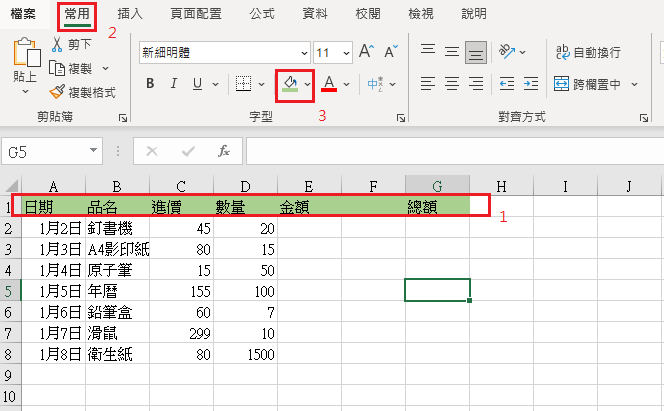This screenshot has height=411, width=664.
Task: Click the text Orientation icon
Action: 507,51
